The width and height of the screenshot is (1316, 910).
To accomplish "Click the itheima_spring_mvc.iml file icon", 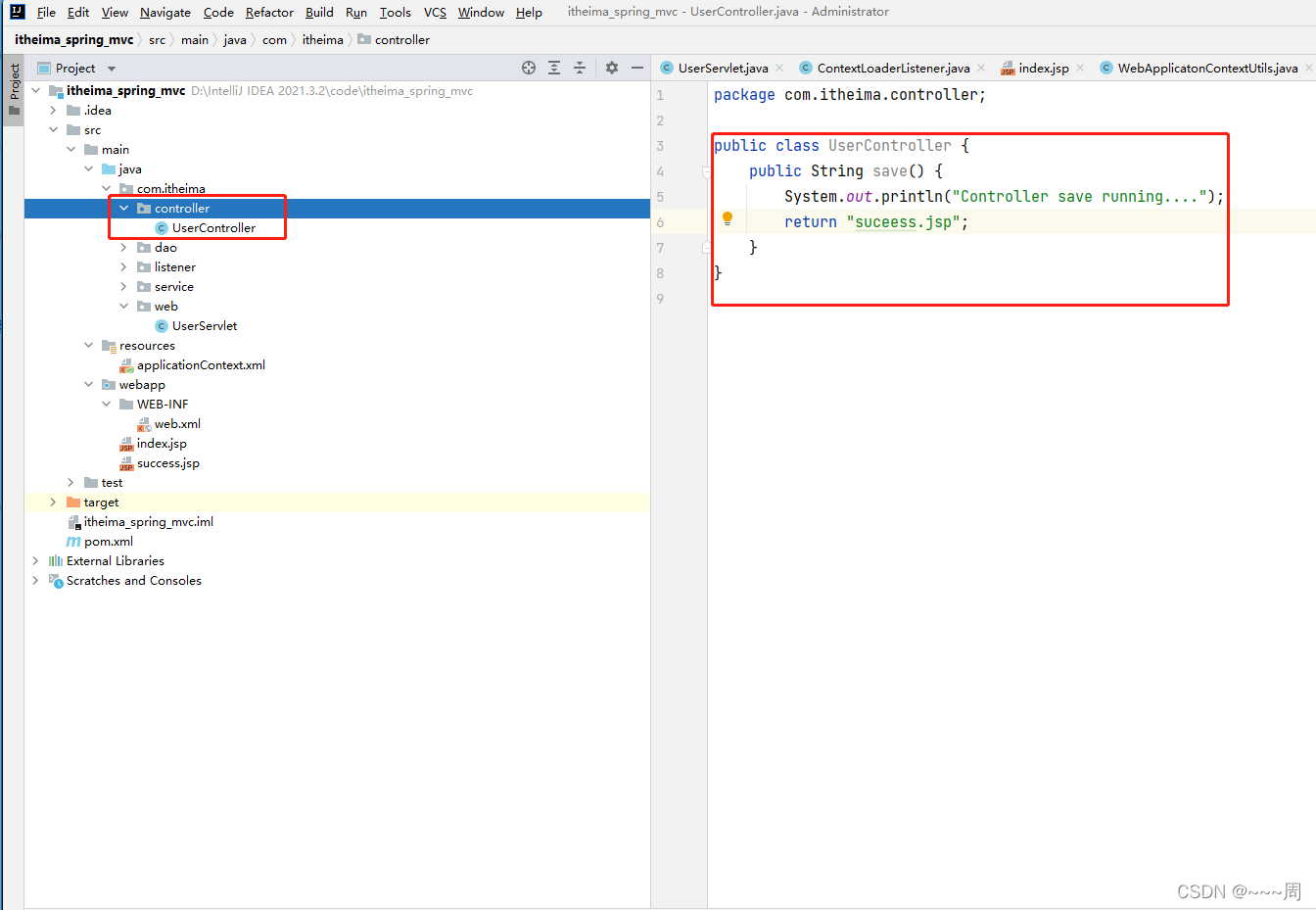I will [74, 522].
